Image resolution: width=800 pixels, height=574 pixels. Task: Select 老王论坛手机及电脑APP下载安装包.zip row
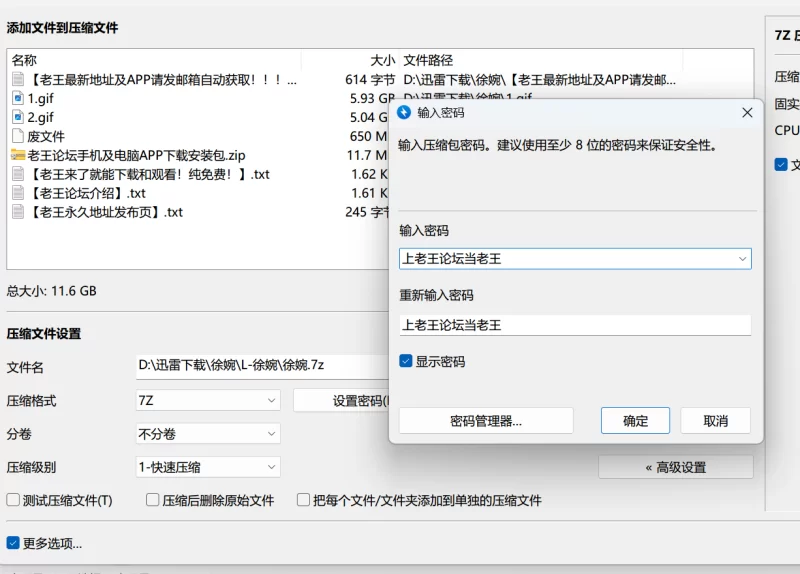point(198,155)
